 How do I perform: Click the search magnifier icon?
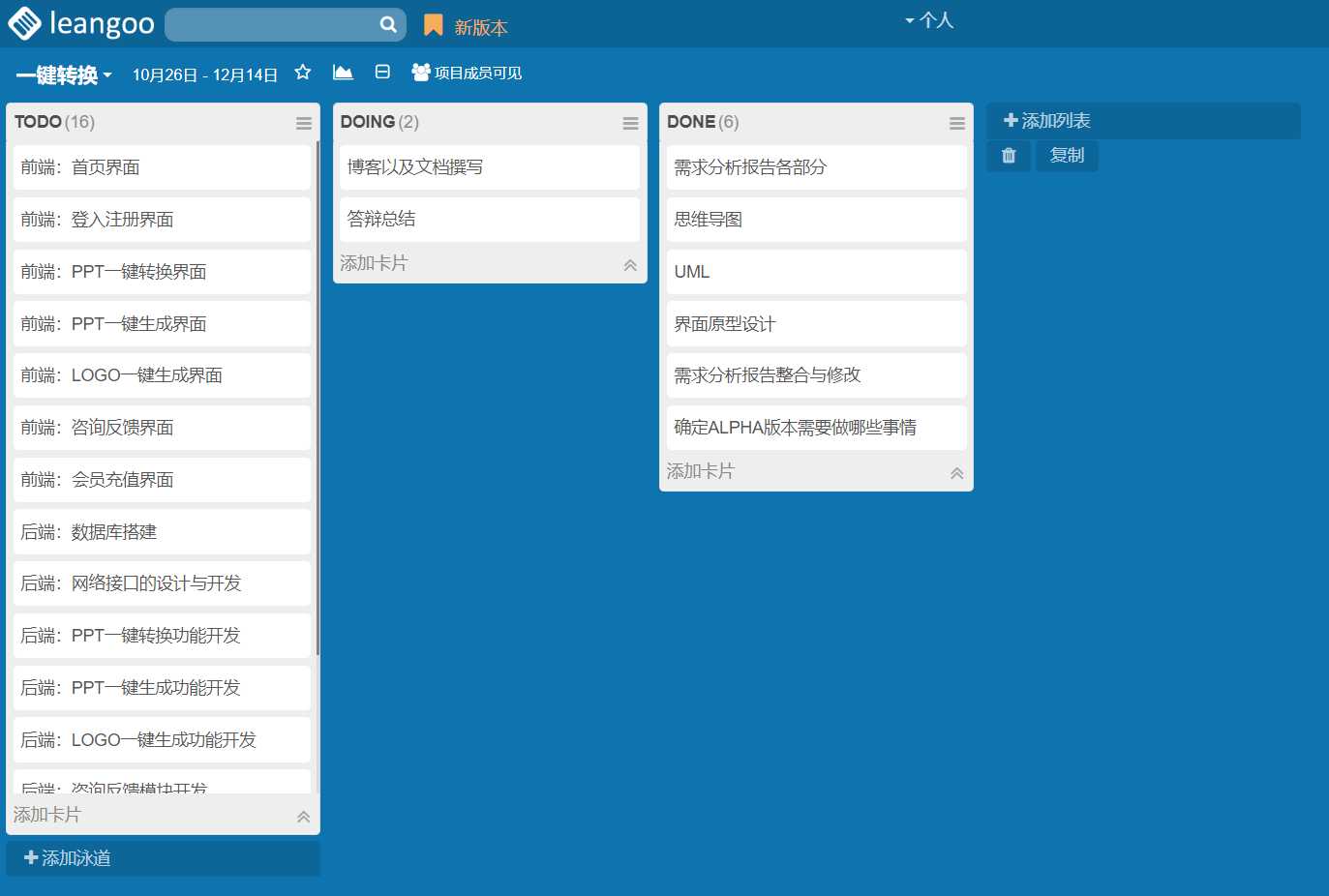tap(388, 24)
